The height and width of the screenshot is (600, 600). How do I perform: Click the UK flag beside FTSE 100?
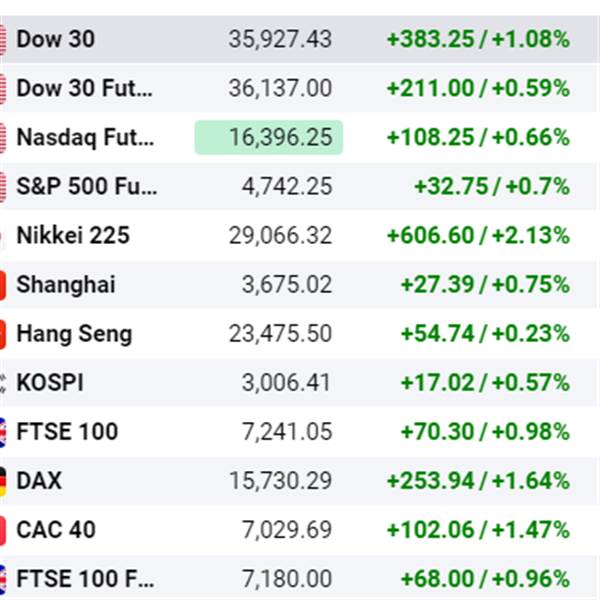point(3,432)
